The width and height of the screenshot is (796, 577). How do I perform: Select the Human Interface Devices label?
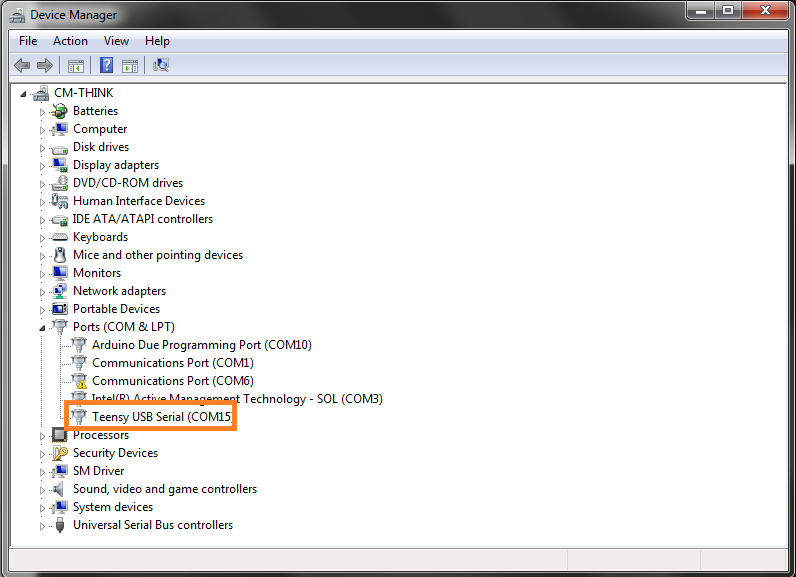pos(139,201)
